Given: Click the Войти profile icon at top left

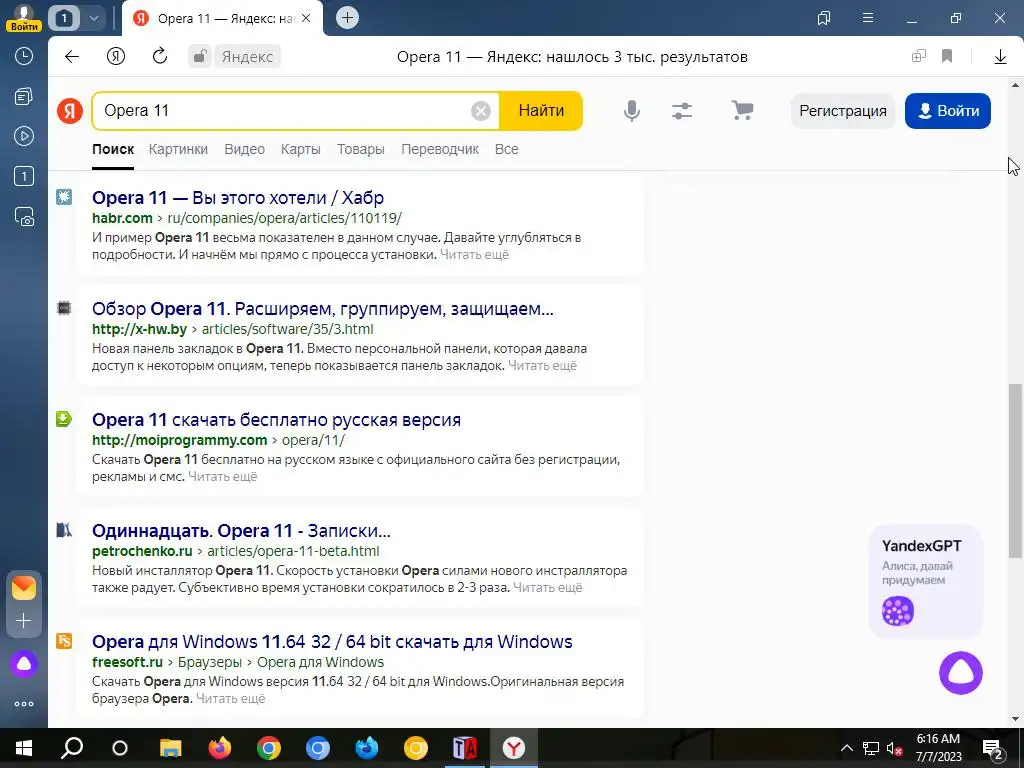Looking at the screenshot, I should 24,18.
